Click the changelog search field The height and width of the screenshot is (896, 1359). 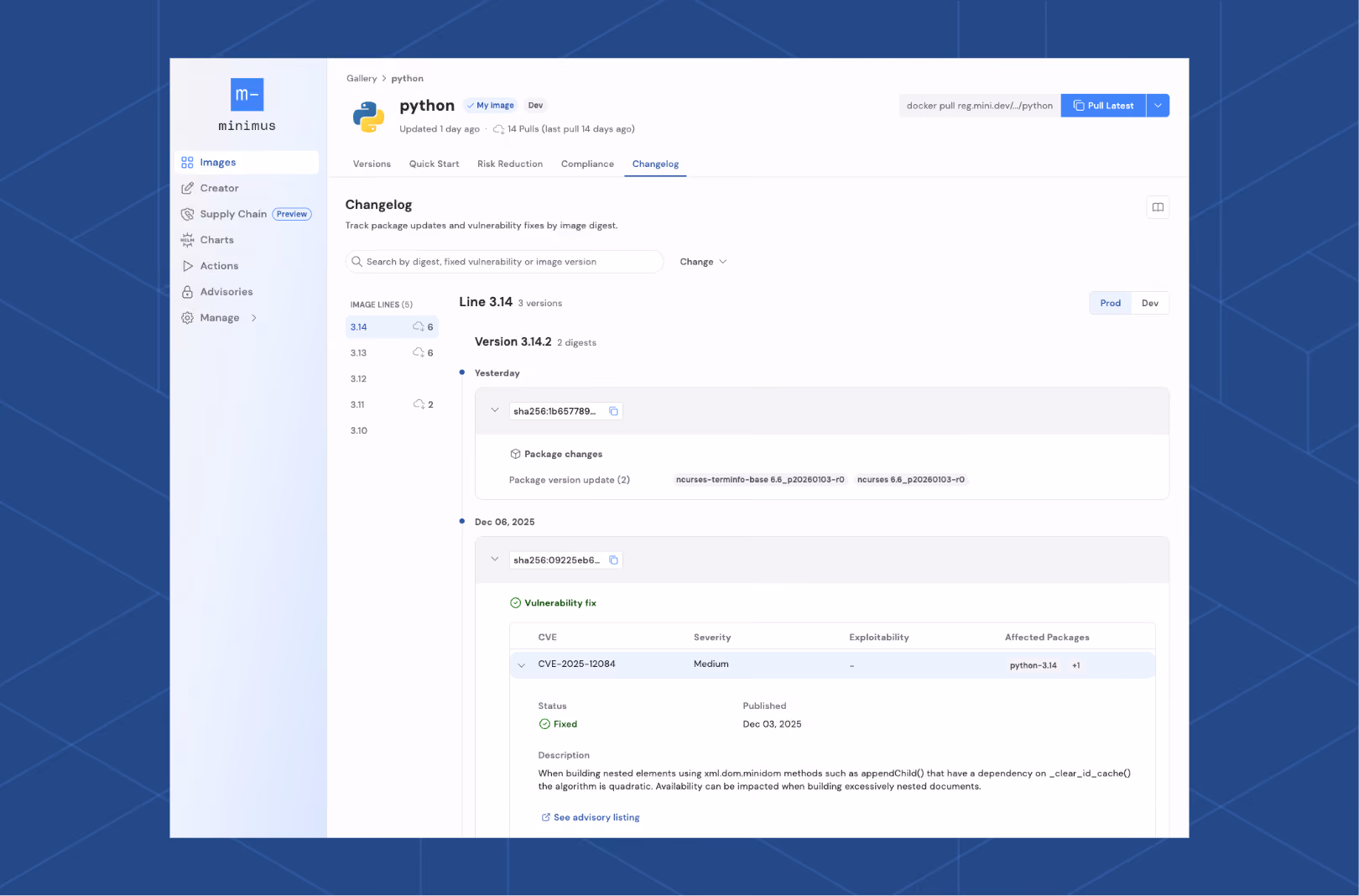tap(504, 262)
